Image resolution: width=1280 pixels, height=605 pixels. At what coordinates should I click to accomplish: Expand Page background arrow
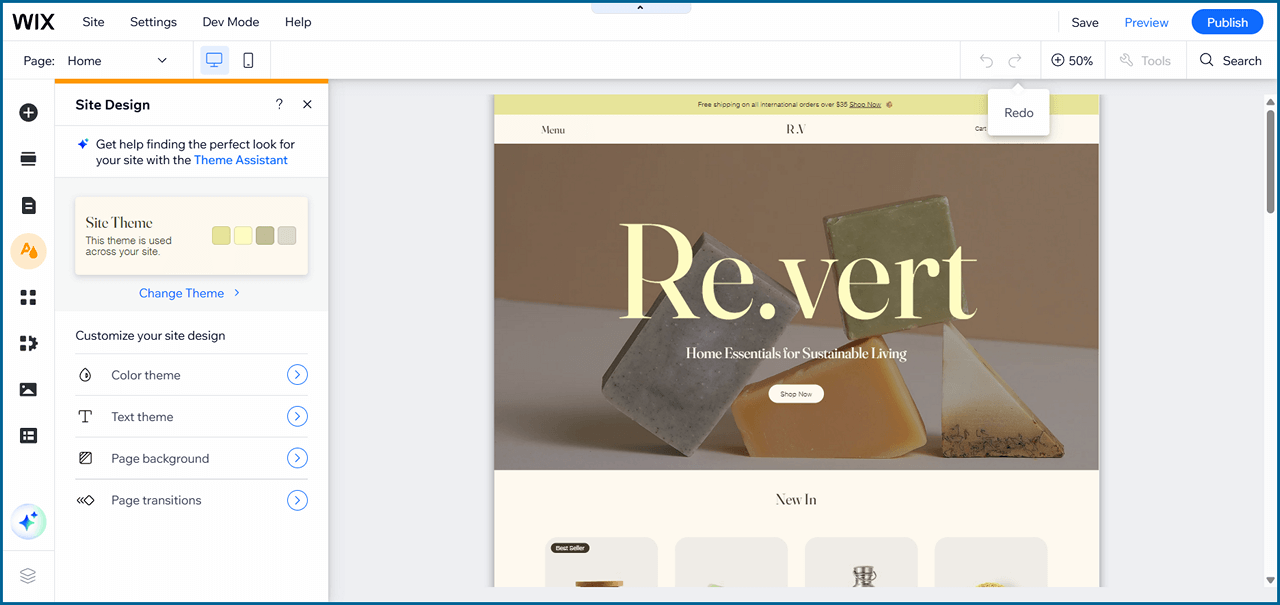297,458
